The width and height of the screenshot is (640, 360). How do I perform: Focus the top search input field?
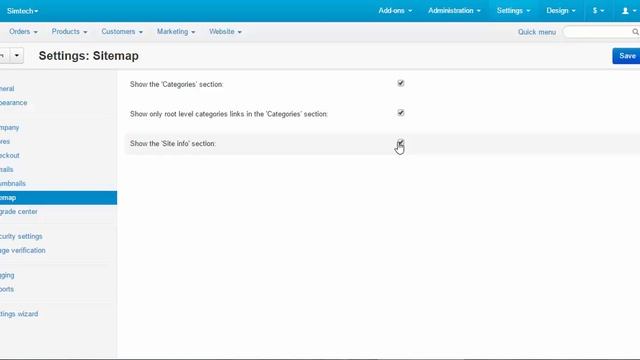pyautogui.click(x=597, y=32)
